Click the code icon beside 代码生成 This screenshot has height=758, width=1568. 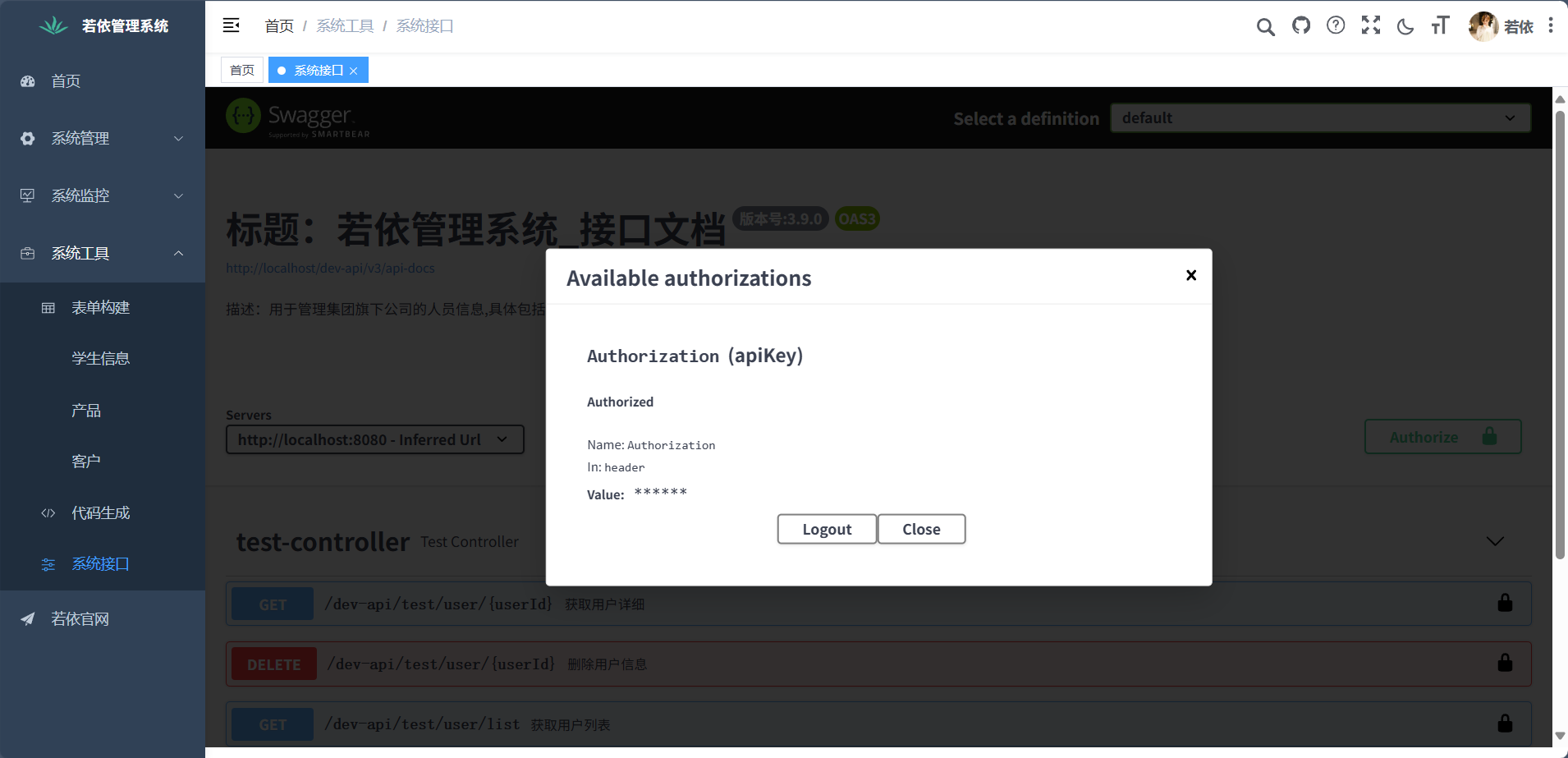click(48, 513)
